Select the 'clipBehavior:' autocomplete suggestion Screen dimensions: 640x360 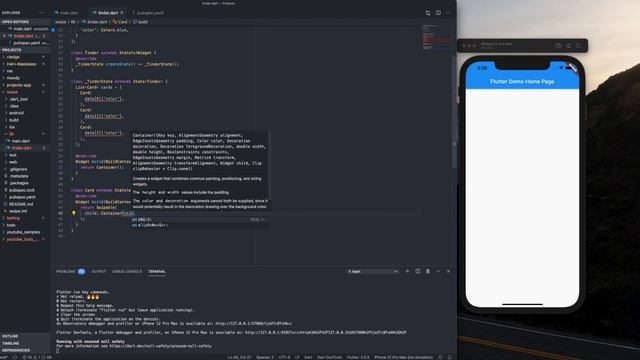click(x=200, y=225)
